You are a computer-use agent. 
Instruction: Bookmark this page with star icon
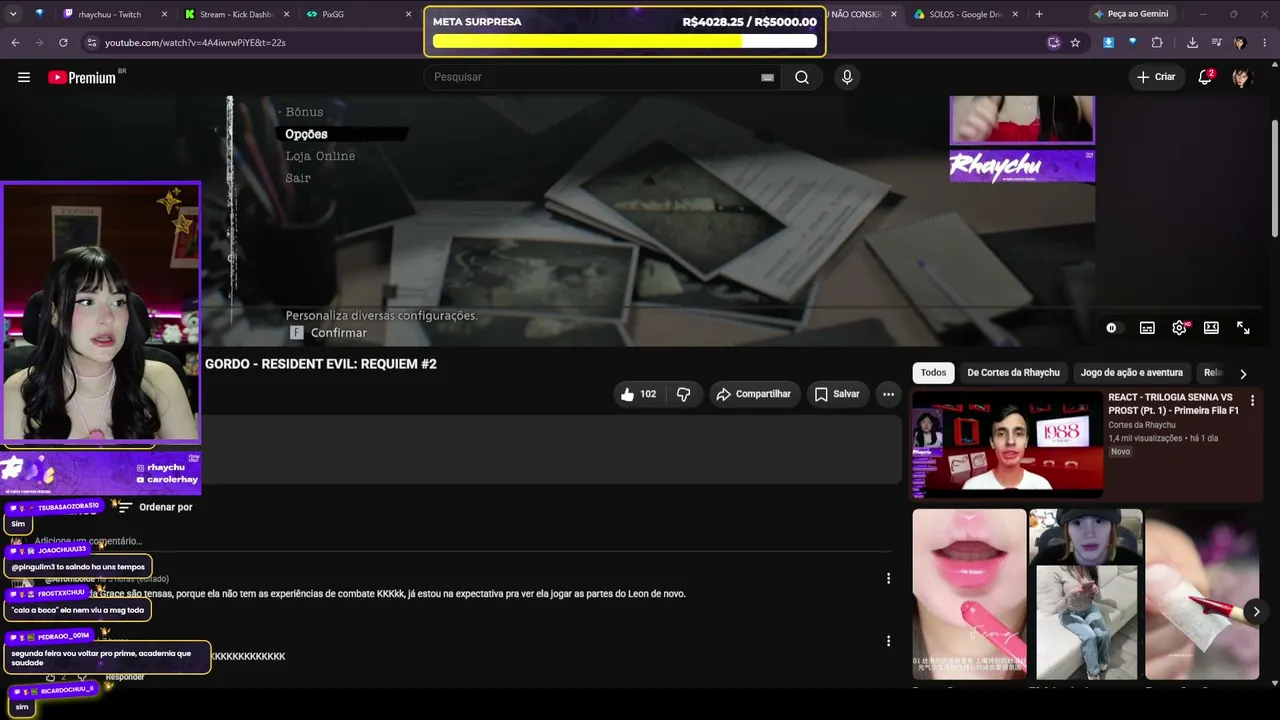(1075, 43)
